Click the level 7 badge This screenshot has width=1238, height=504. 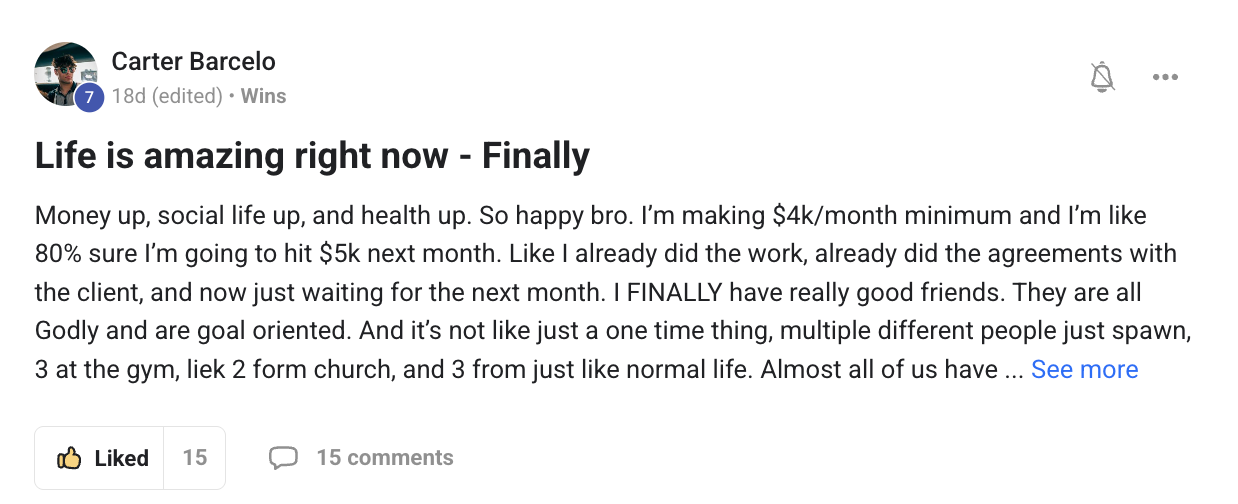click(x=89, y=97)
